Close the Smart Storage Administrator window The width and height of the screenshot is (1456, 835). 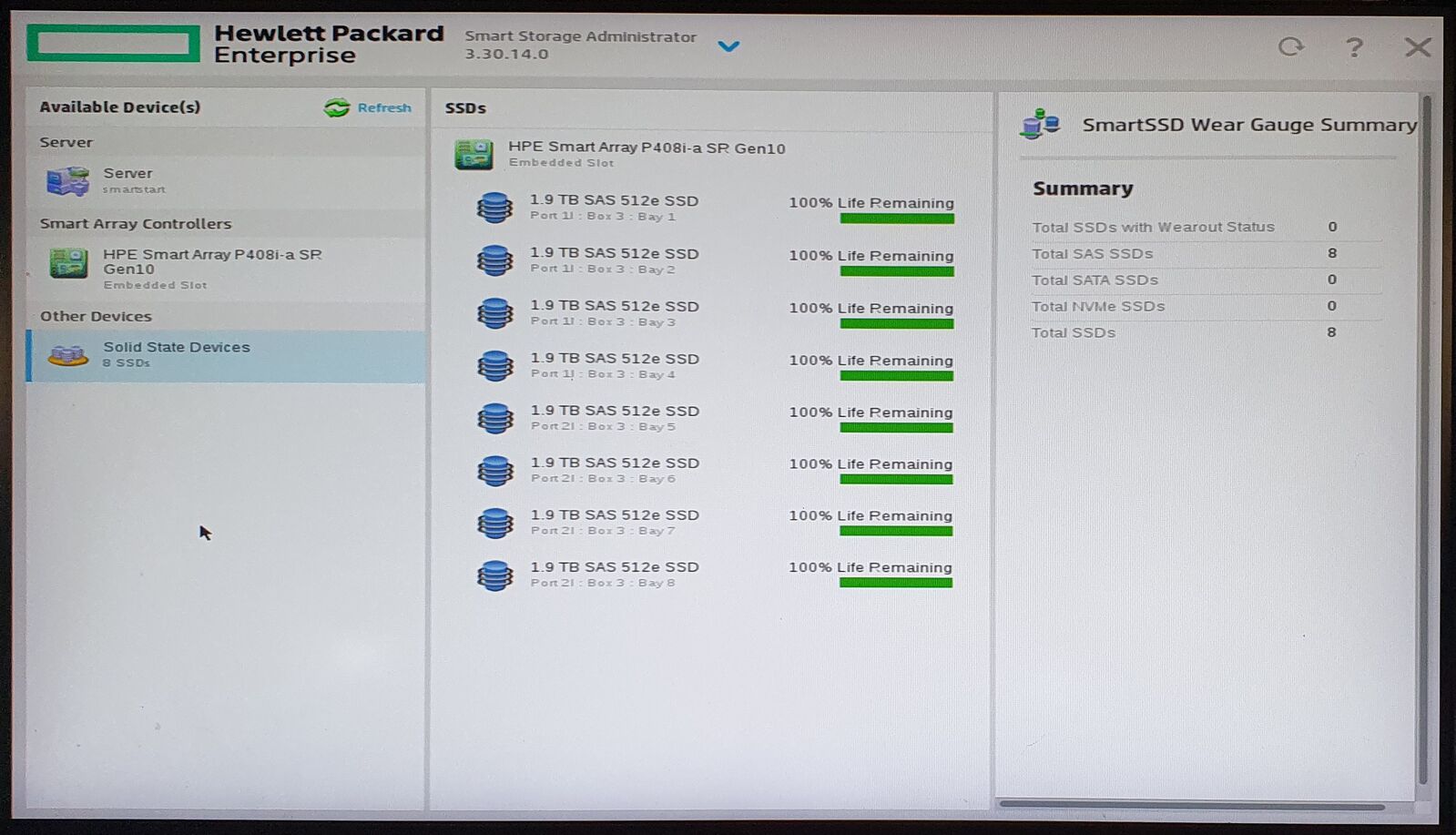coord(1418,46)
